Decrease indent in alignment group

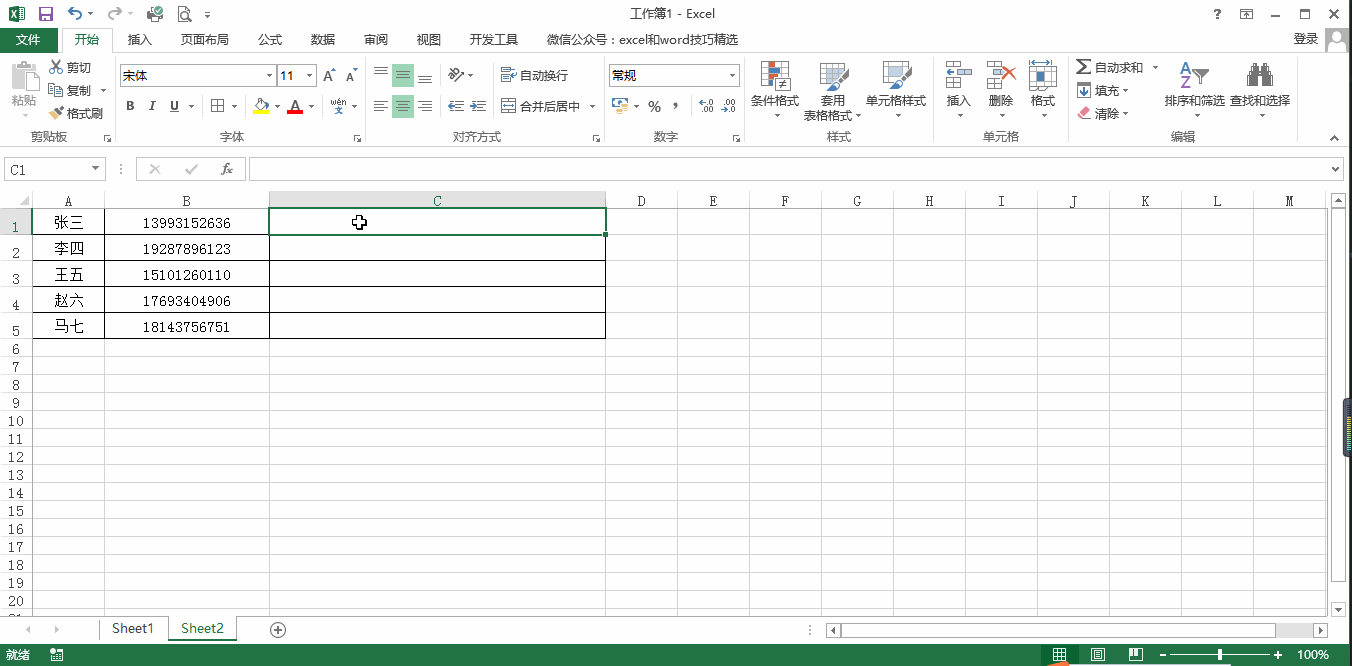click(456, 106)
